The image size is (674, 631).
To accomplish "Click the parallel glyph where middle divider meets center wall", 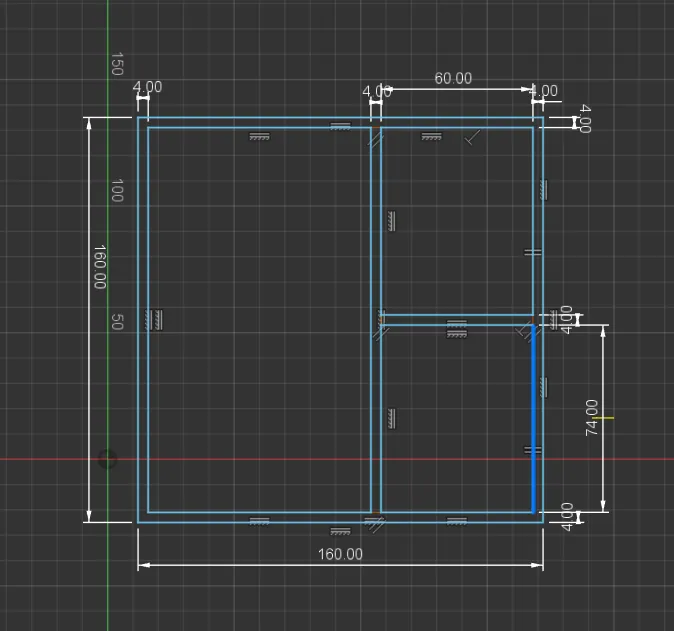I will pyautogui.click(x=380, y=333).
